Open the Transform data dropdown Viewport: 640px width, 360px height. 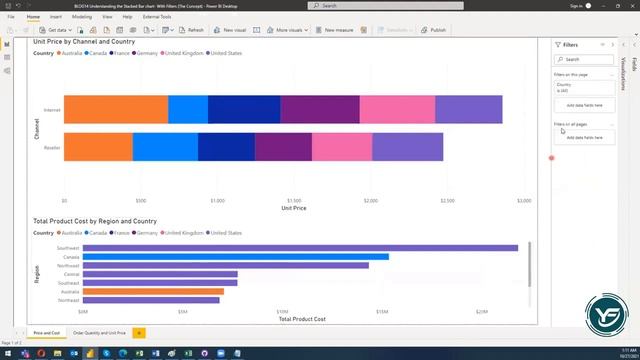click(168, 30)
